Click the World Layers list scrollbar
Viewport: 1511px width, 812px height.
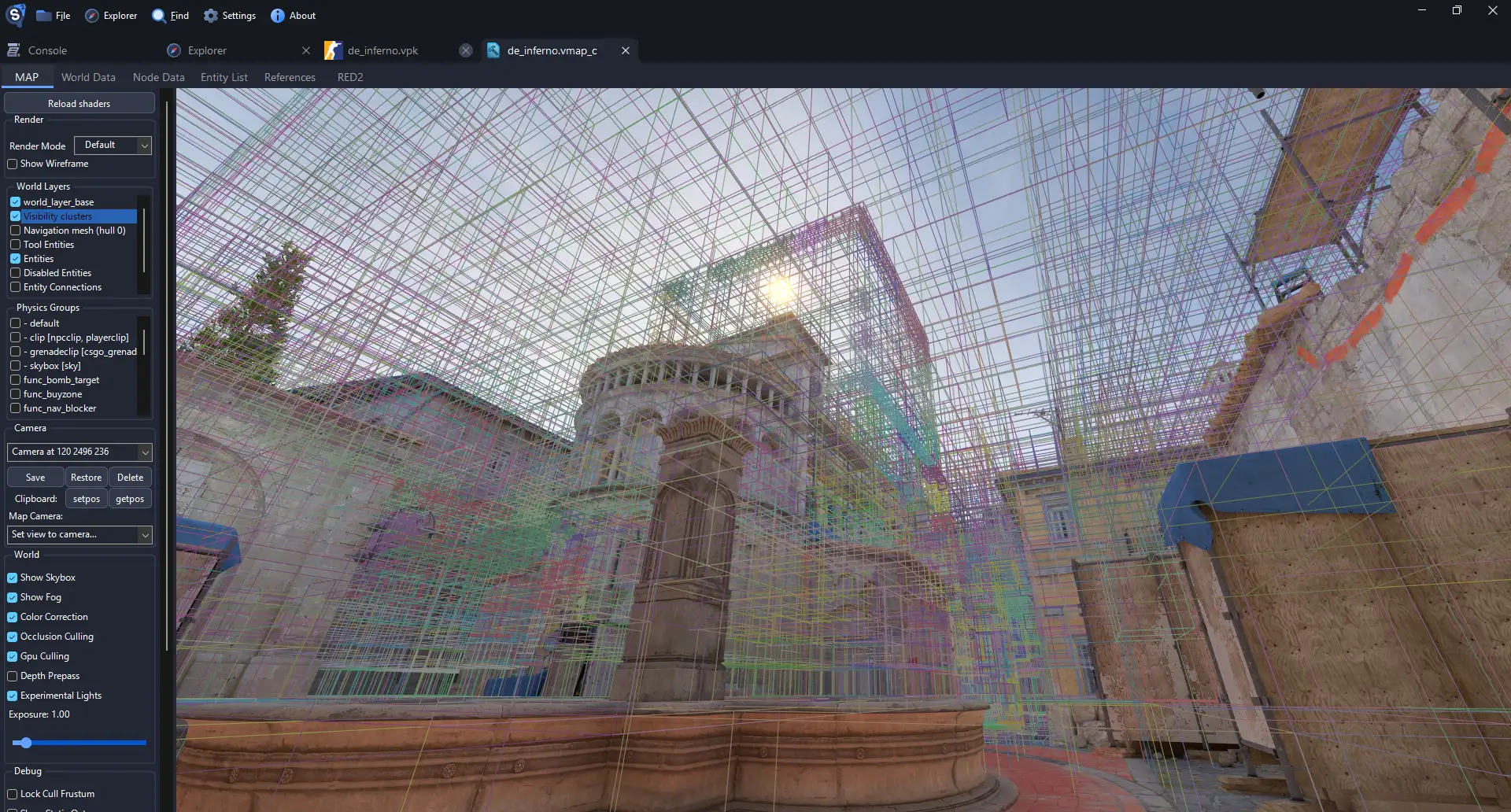(143, 241)
